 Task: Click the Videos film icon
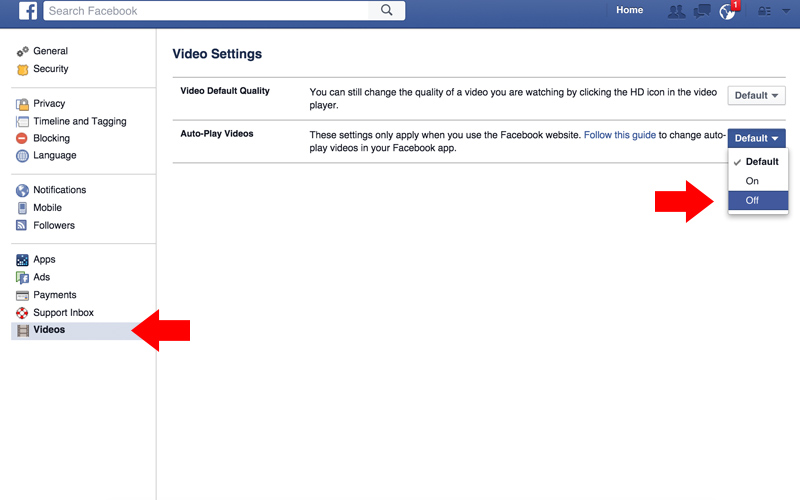pos(23,331)
